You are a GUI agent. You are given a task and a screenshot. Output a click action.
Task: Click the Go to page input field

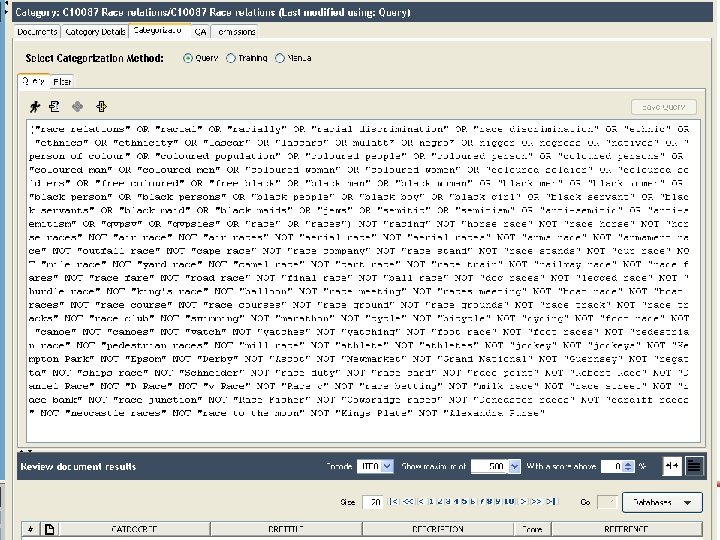(x=607, y=502)
